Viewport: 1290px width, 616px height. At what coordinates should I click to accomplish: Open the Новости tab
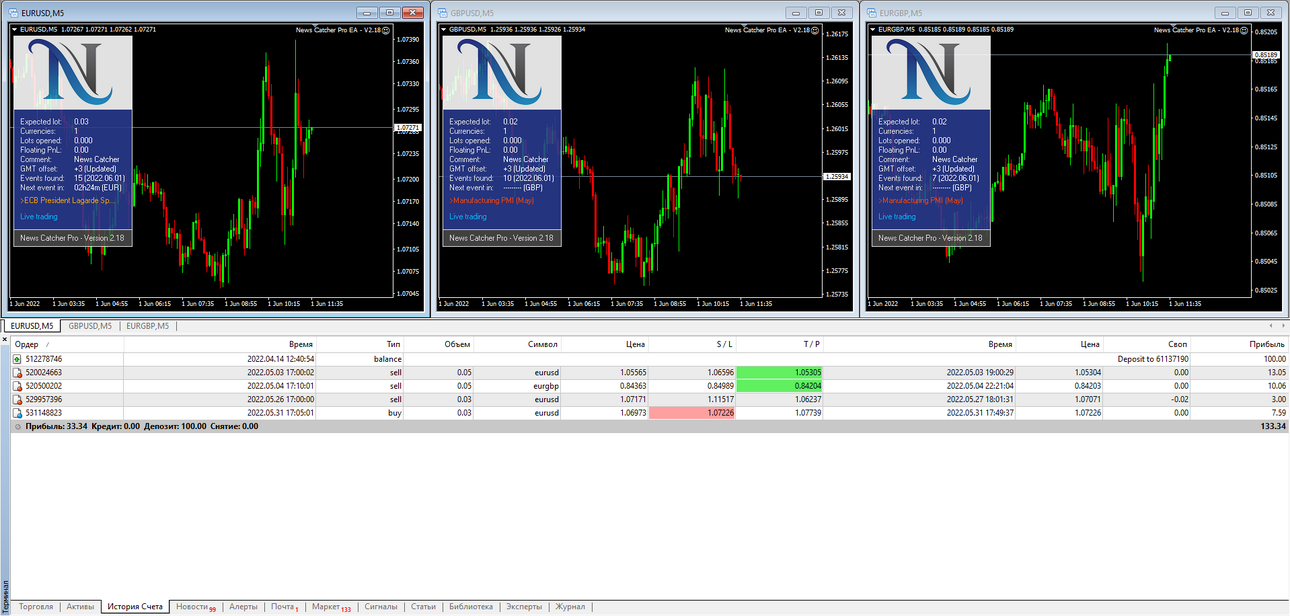pos(195,606)
